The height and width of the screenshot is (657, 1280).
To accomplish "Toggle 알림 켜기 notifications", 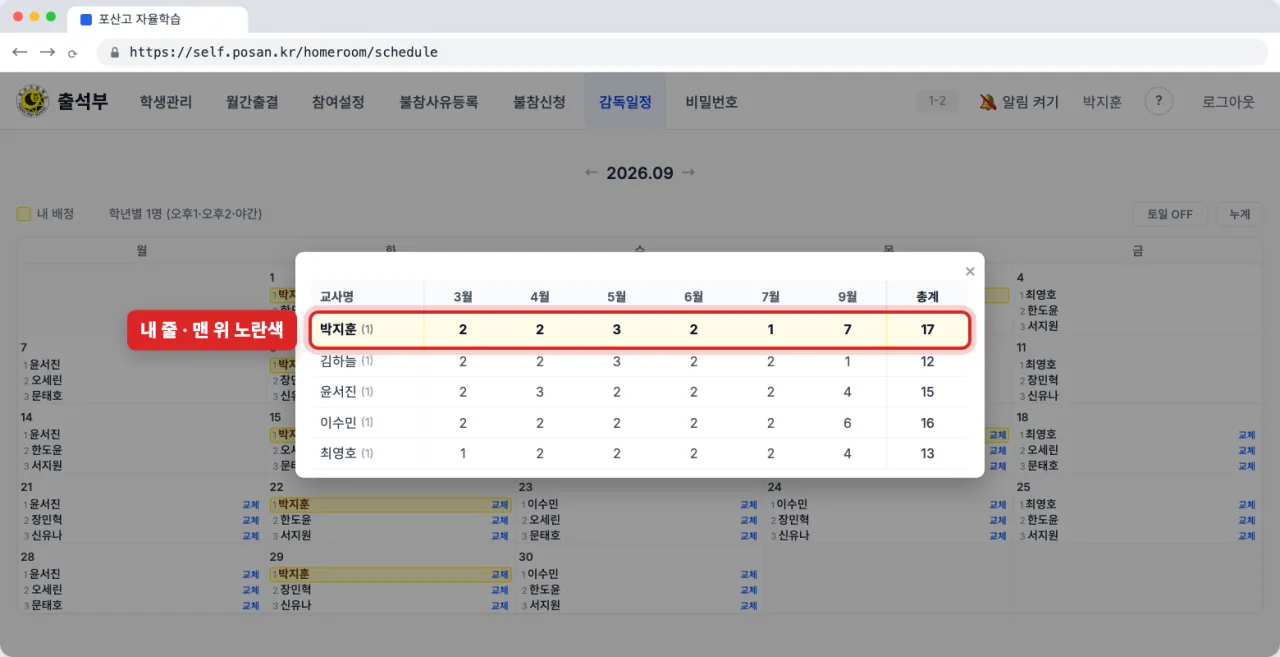I will click(x=1019, y=101).
